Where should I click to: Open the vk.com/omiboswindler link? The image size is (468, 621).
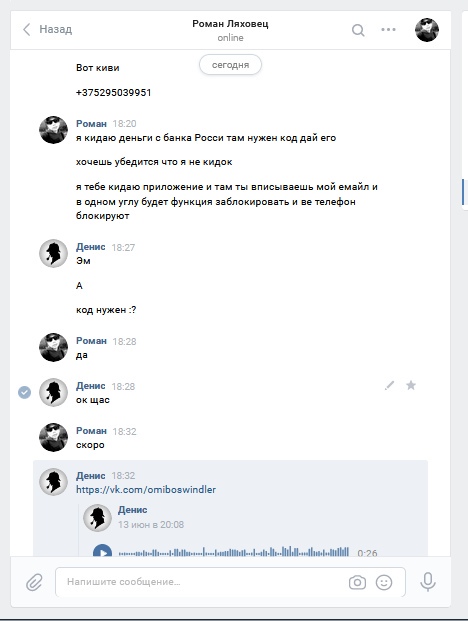[x=146, y=490]
